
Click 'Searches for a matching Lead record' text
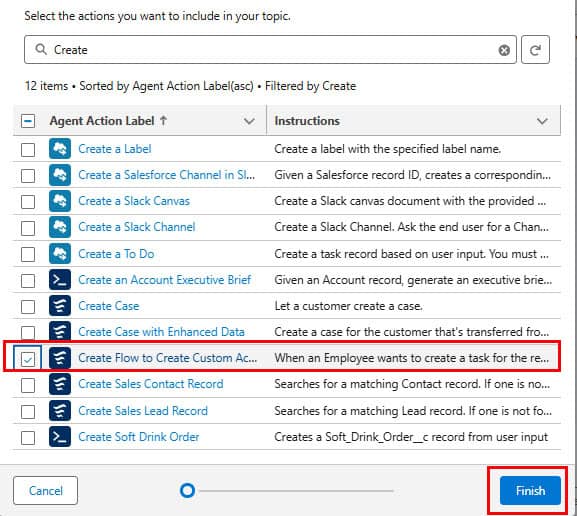pos(413,410)
